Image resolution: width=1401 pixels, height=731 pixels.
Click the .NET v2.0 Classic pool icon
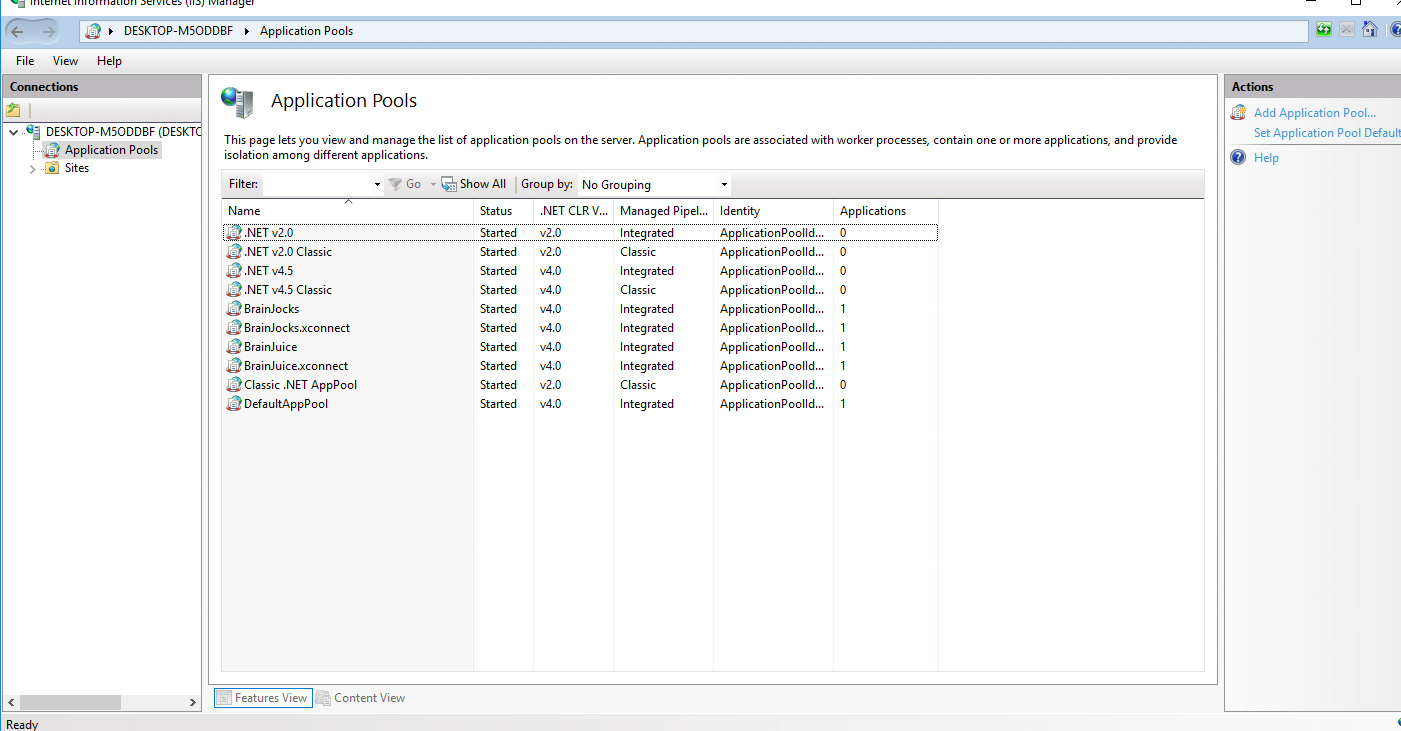[235, 251]
